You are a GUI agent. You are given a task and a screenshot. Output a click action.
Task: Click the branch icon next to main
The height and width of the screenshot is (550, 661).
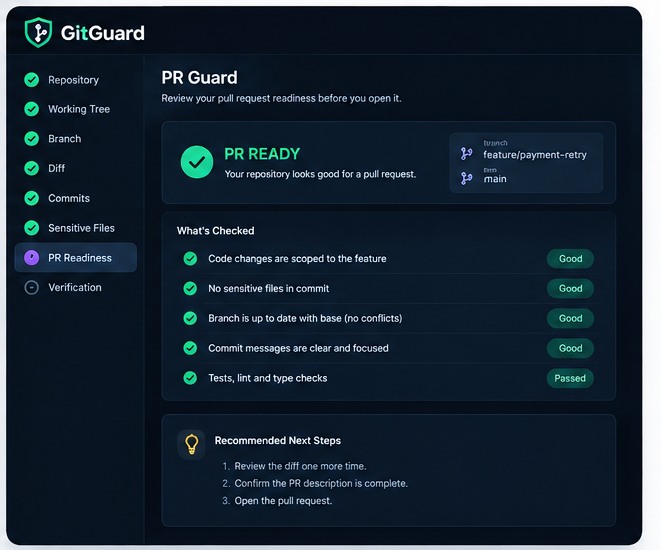point(466,179)
